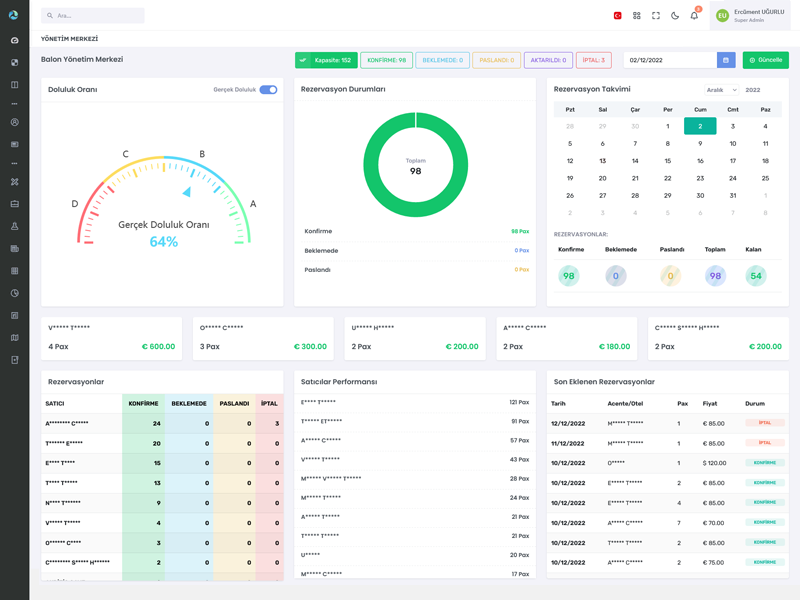Viewport: 800px width, 600px height.
Task: Open the notifications bell
Action: [694, 16]
